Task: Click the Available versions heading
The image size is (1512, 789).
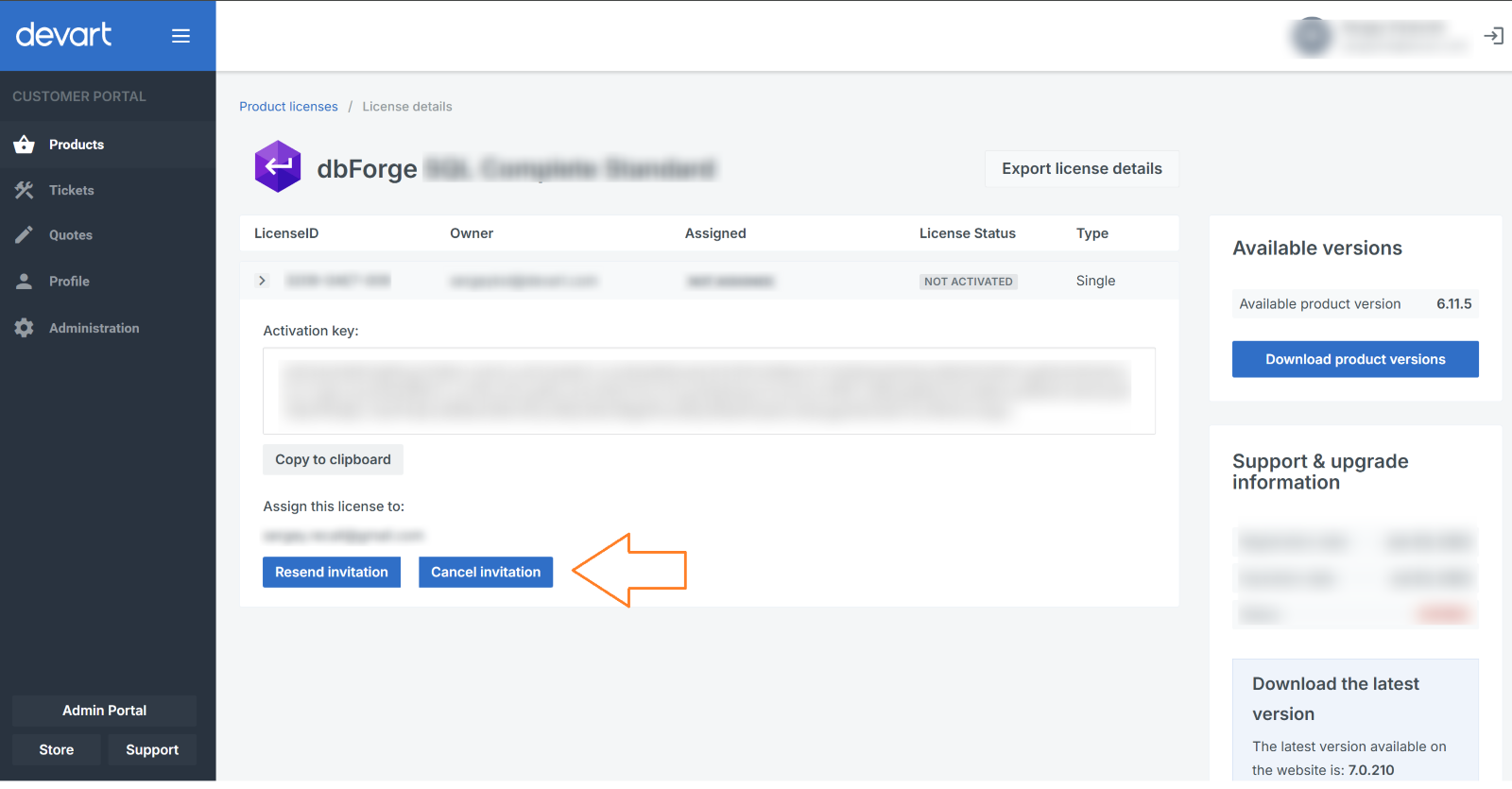Action: tap(1317, 248)
